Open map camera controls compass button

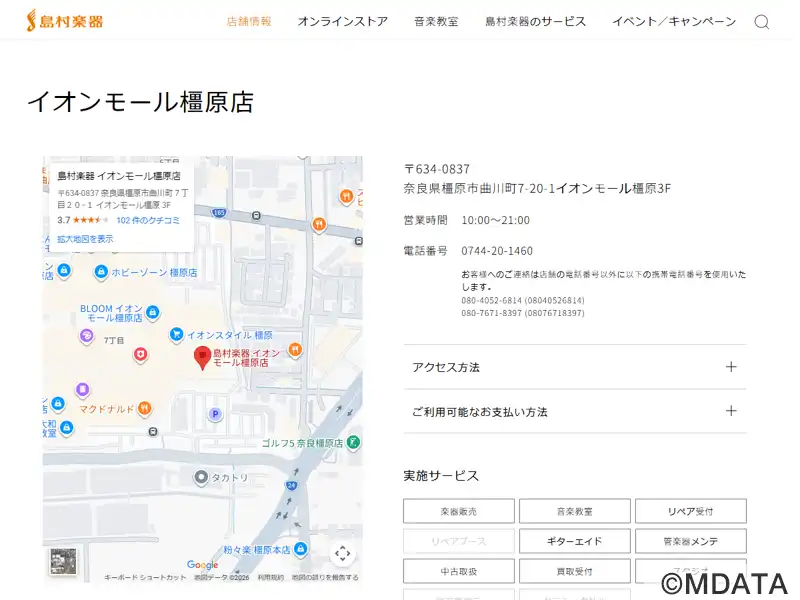point(342,553)
